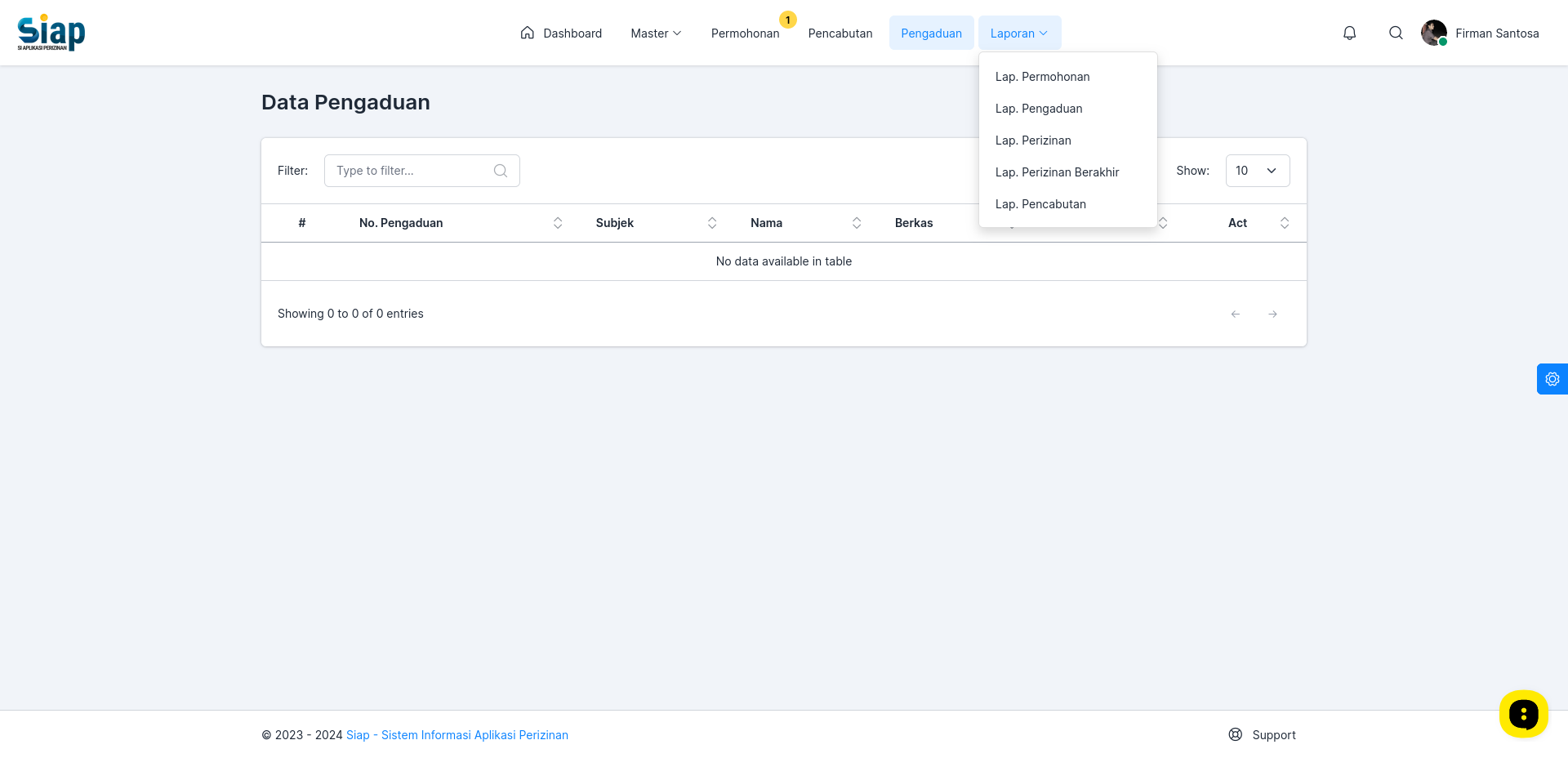The image size is (1568, 758).
Task: Go to previous page arrow in pagination
Action: 1235,314
